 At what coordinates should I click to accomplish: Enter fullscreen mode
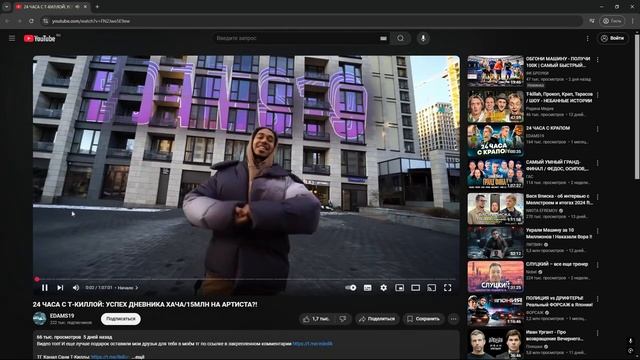[448, 288]
